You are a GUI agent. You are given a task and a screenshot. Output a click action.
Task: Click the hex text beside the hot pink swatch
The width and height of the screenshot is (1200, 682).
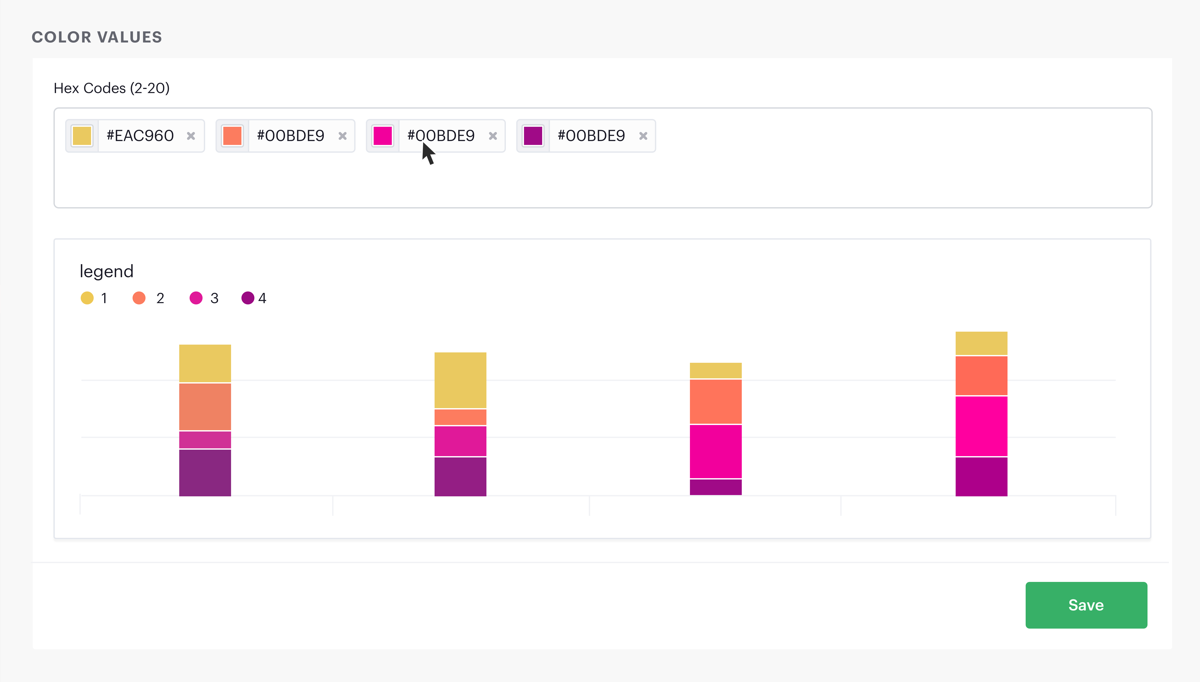(441, 136)
